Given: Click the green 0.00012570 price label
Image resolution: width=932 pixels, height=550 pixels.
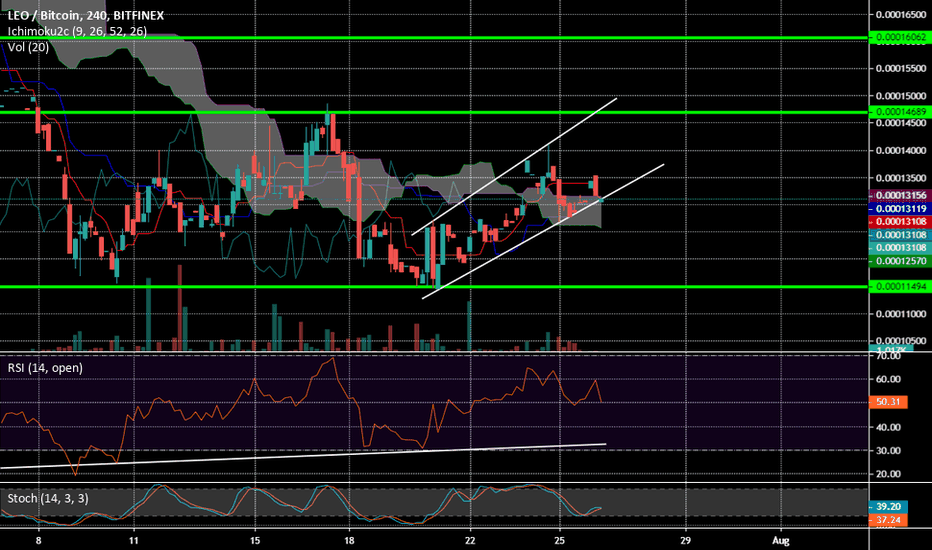Looking at the screenshot, I should 900,261.
